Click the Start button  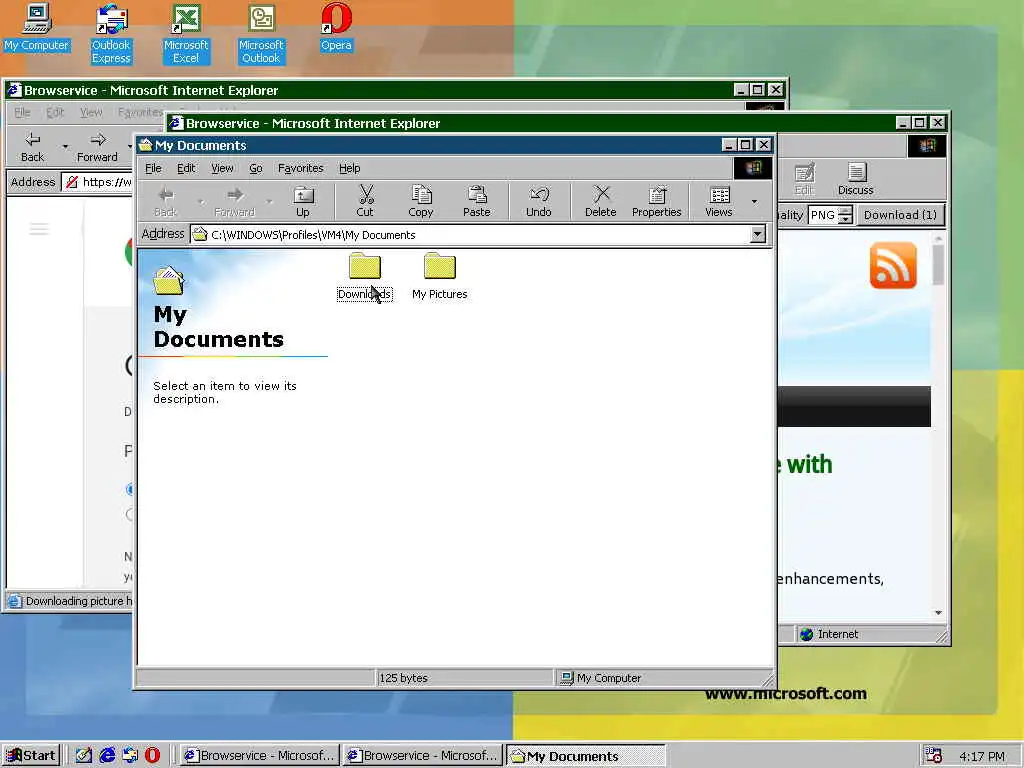31,756
